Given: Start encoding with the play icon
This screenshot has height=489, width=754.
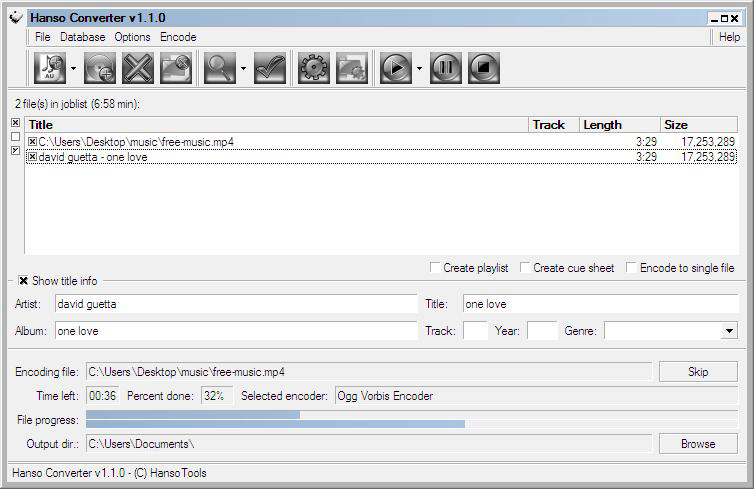Looking at the screenshot, I should point(396,68).
